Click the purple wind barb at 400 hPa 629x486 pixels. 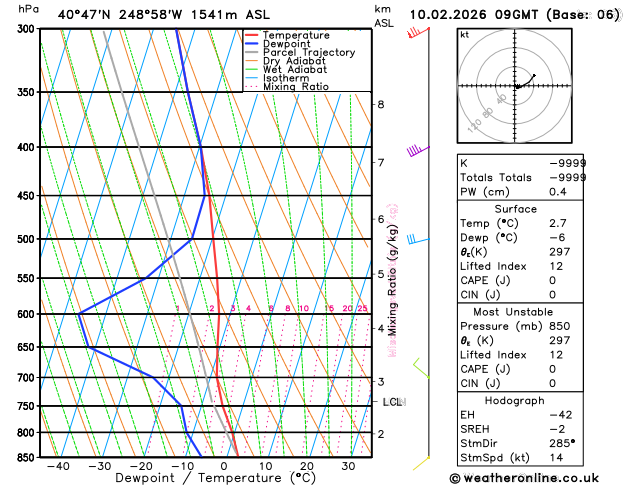[418, 151]
